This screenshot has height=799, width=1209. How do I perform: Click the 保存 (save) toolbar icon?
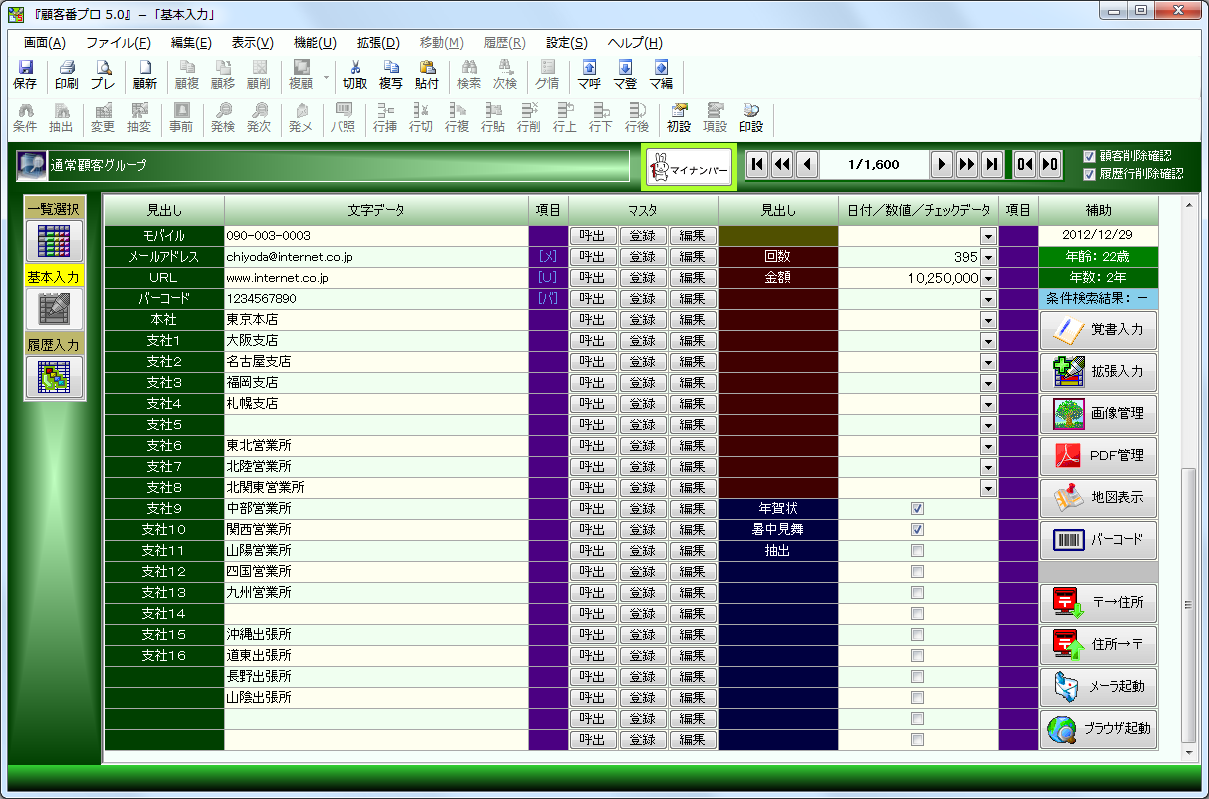click(x=25, y=75)
